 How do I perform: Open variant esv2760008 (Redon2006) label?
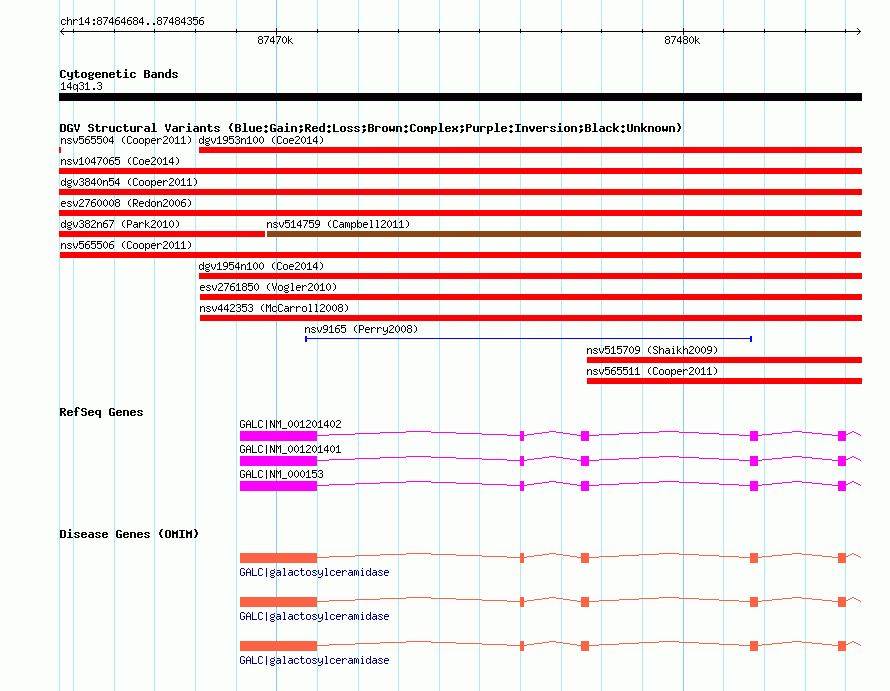tap(126, 203)
